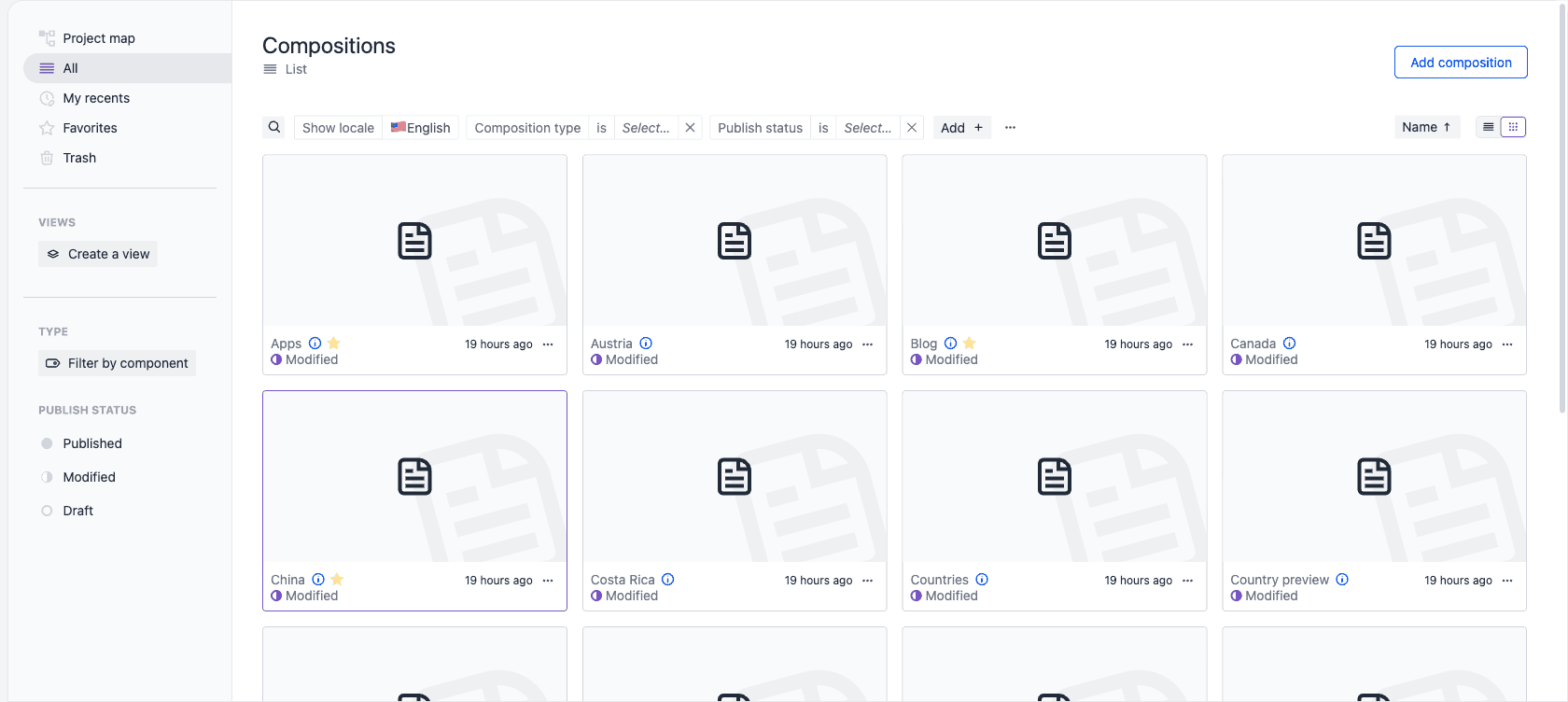
Task: Click the Add composition button
Action: 1461,63
